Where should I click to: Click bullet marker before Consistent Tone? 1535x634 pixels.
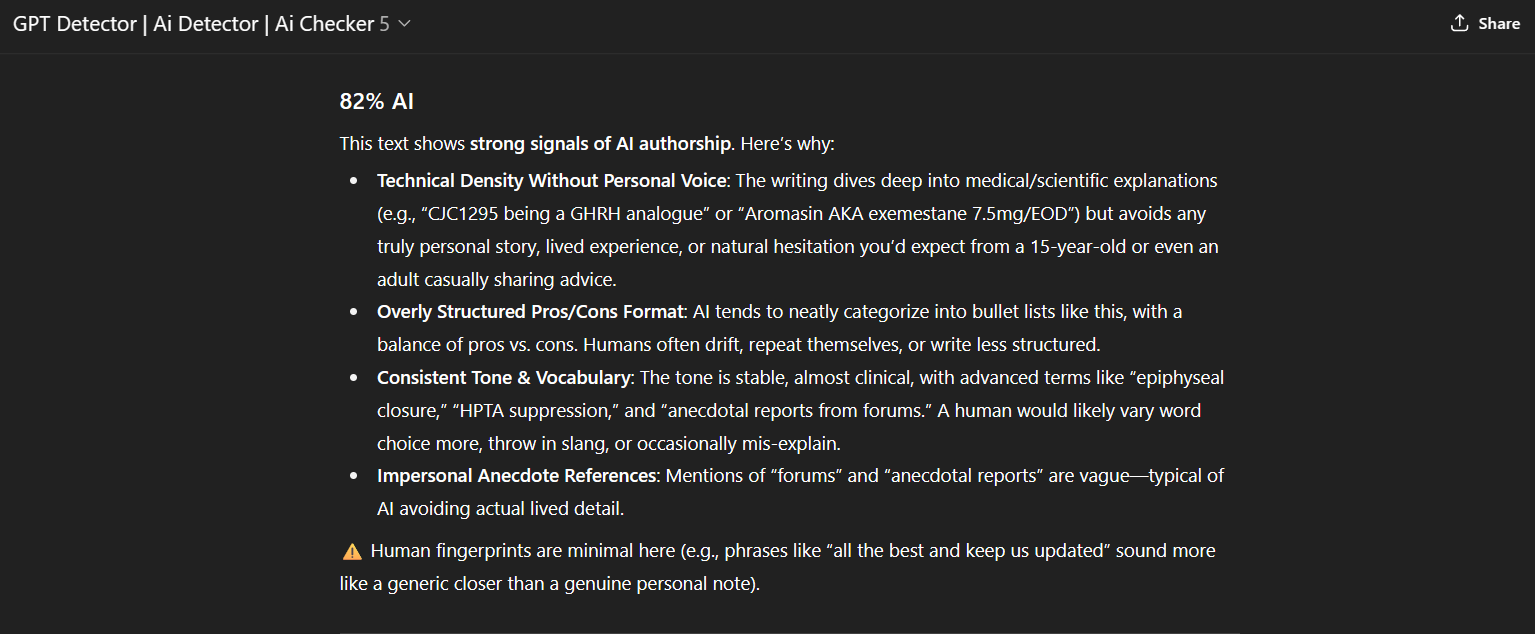pos(353,379)
